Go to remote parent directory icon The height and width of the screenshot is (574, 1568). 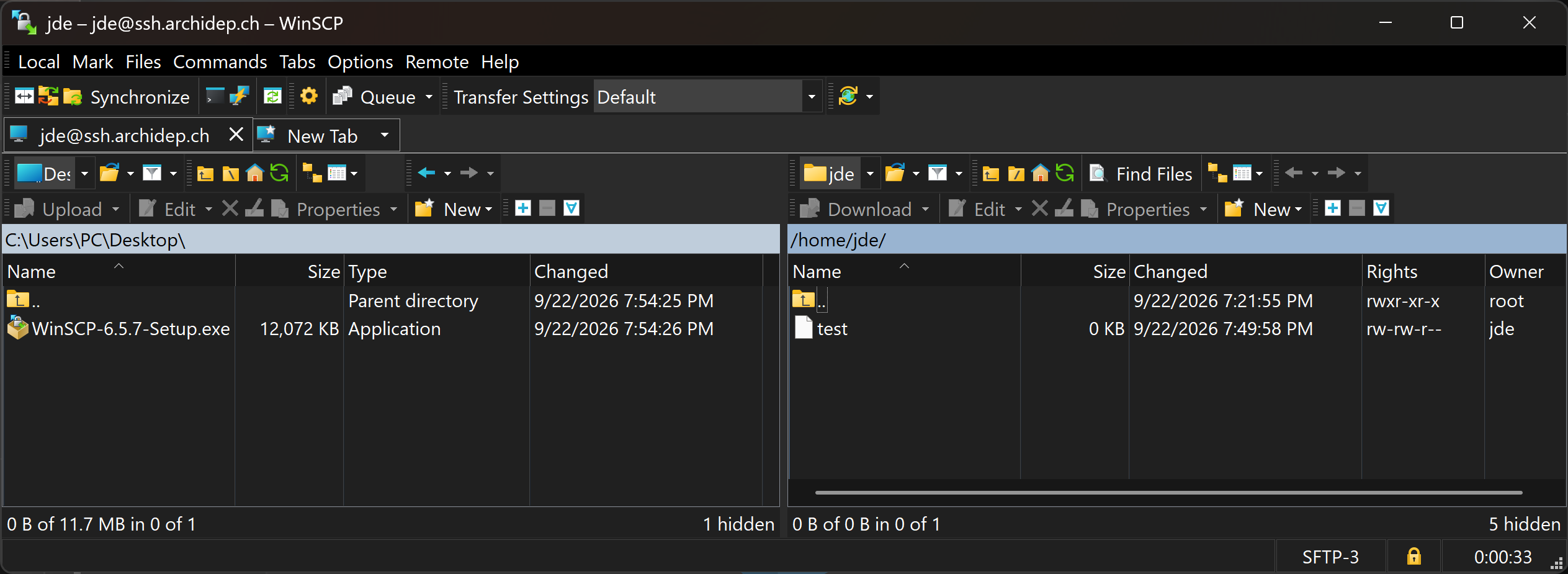(991, 173)
